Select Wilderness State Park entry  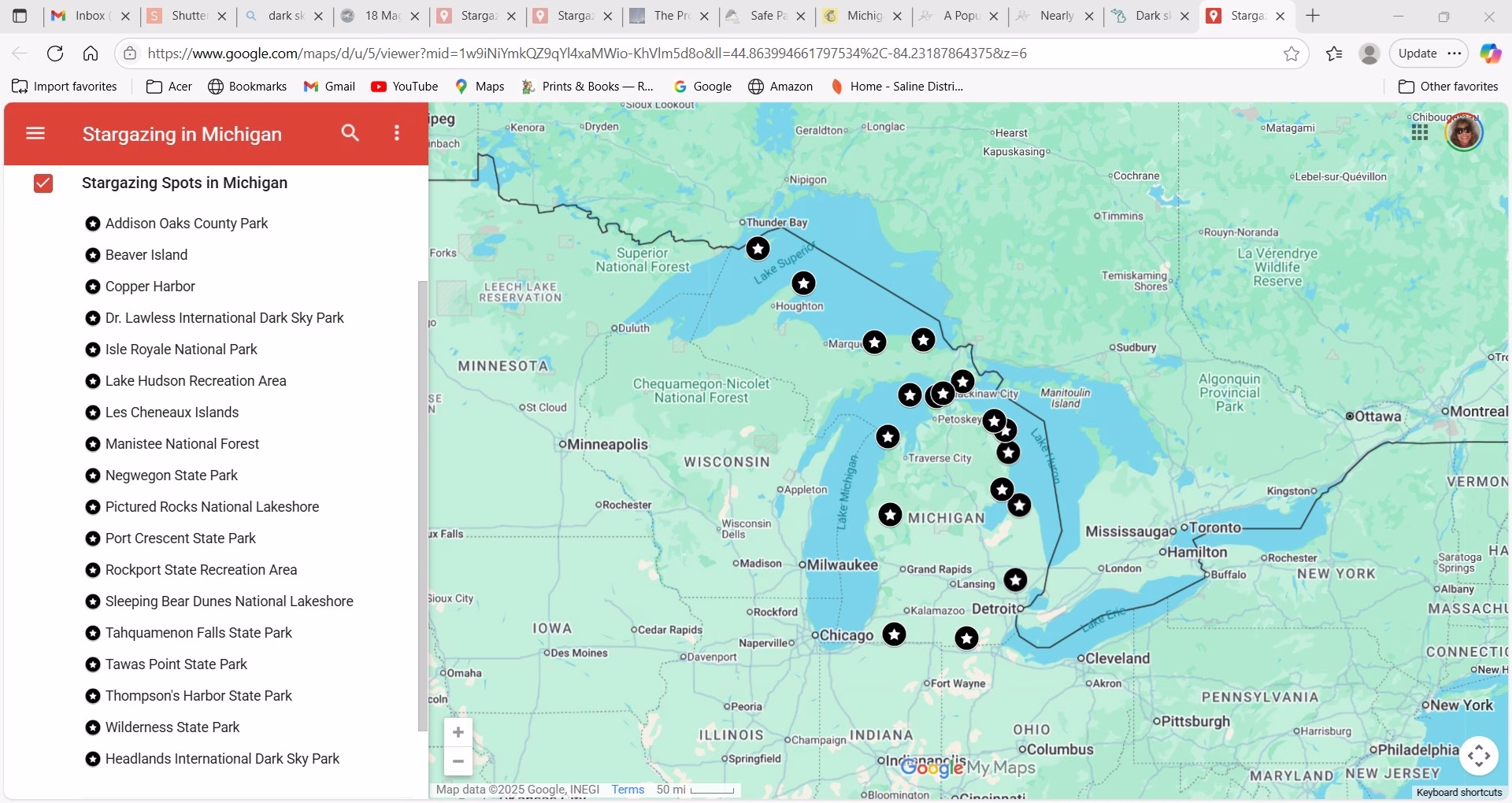(172, 727)
